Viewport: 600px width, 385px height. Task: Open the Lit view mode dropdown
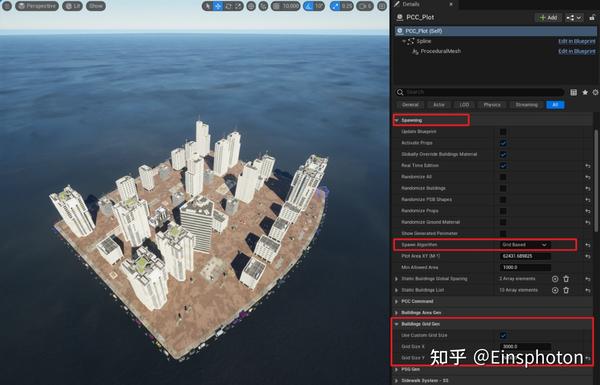pos(72,6)
